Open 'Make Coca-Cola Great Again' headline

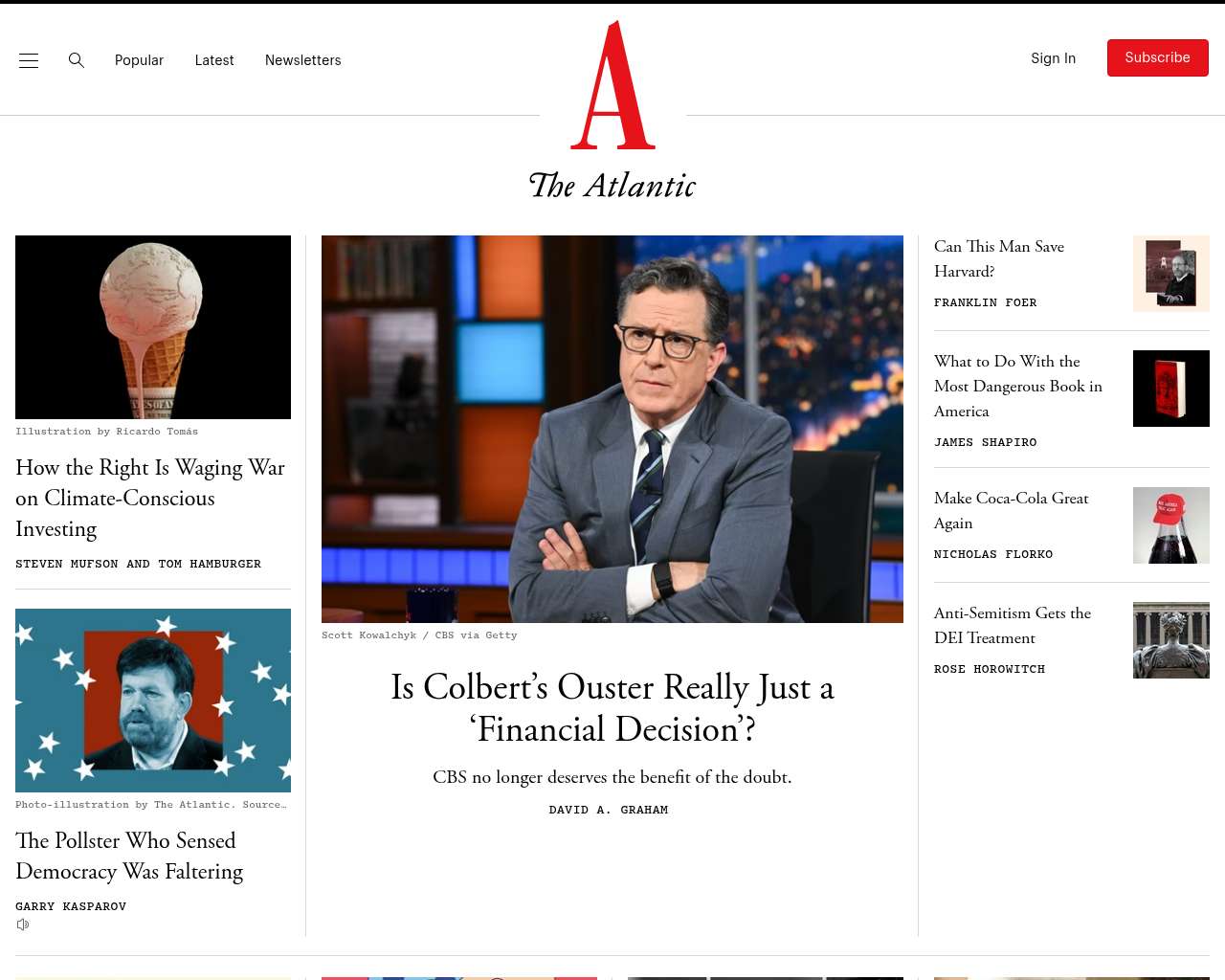click(1012, 510)
